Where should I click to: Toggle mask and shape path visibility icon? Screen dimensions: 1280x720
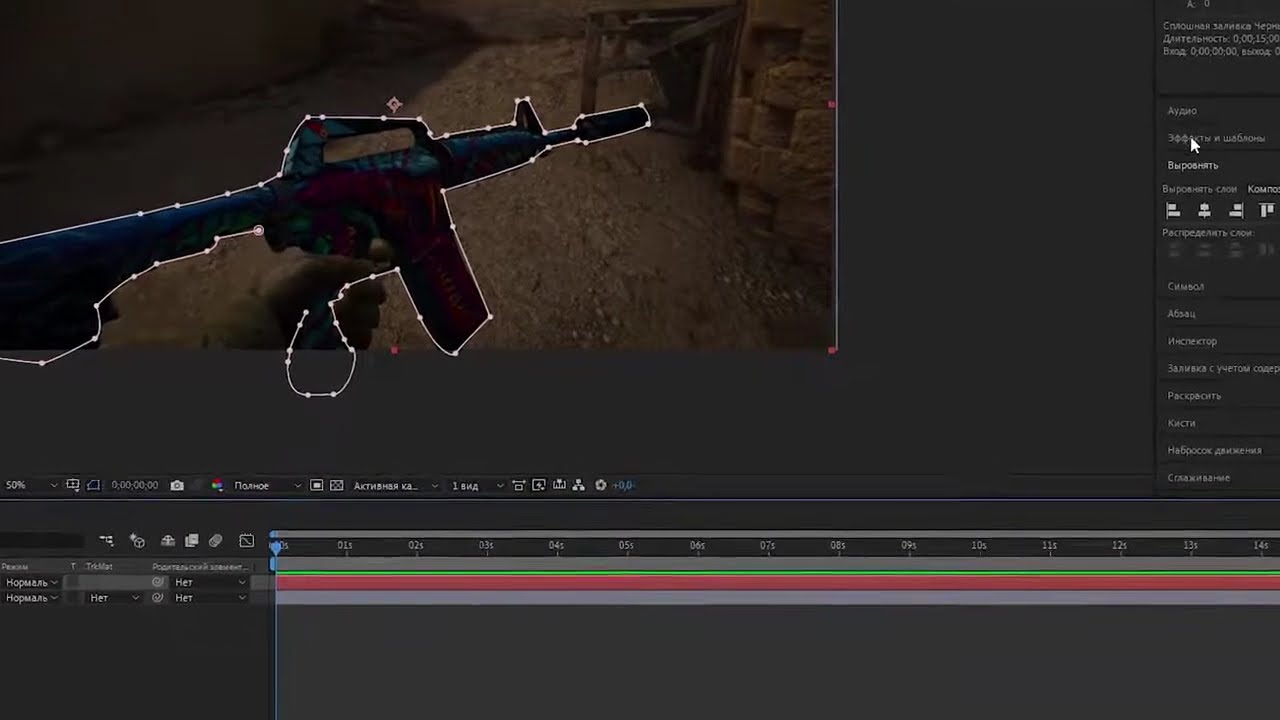(93, 485)
